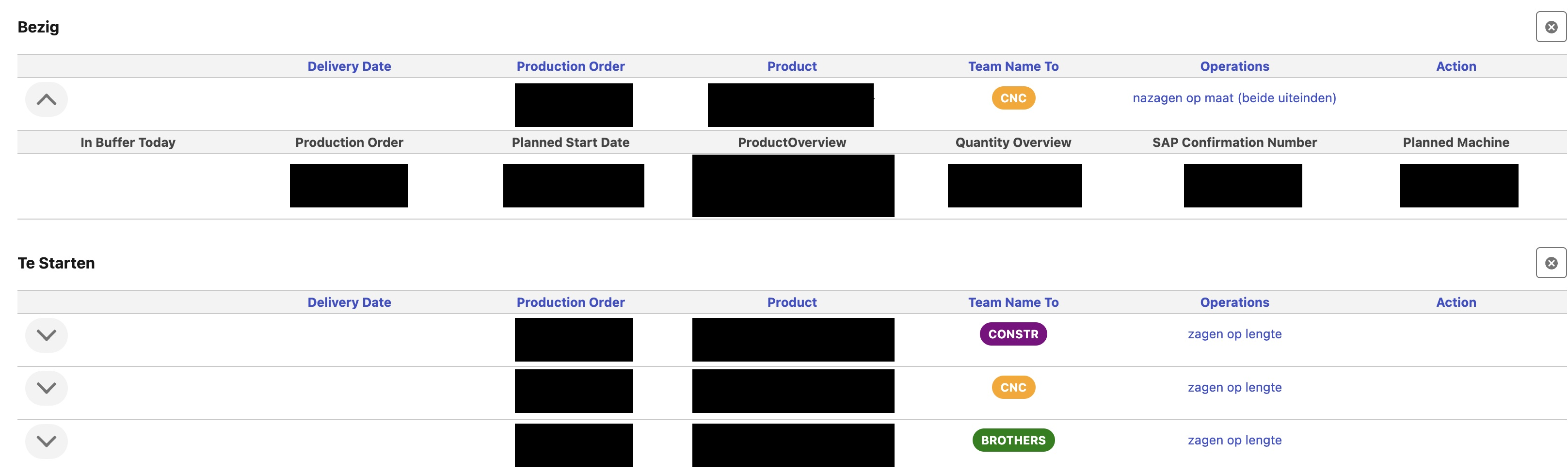The image size is (1568, 474).
Task: Open 'zagen op lengte' for CNC row
Action: click(x=1234, y=388)
